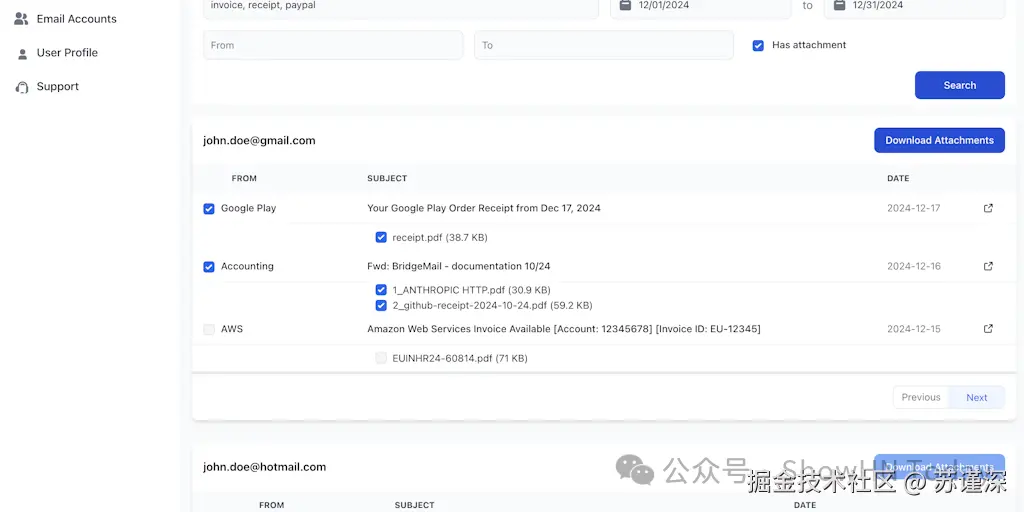Click the DATE column header in gmail table
The image size is (1024, 512).
point(898,178)
